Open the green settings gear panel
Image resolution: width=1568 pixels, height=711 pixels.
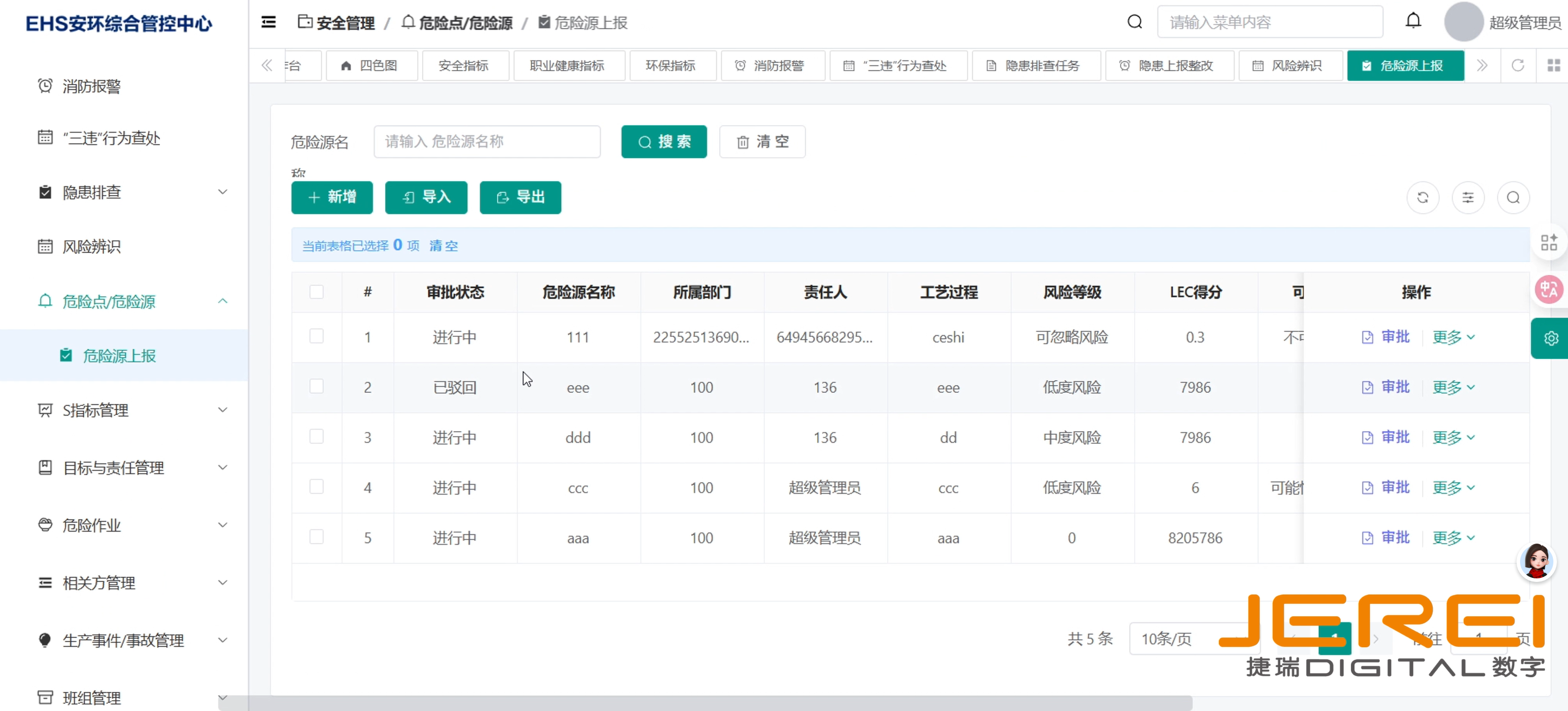(1551, 338)
